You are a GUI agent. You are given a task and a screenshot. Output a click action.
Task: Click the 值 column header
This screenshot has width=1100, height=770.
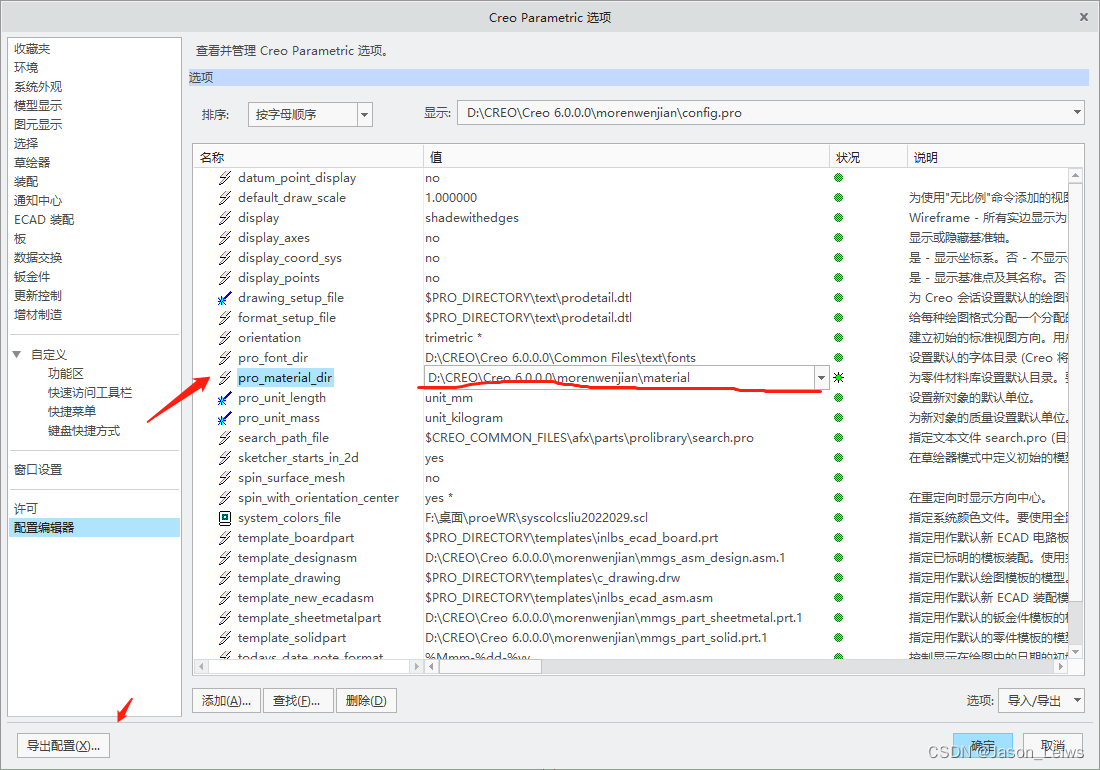[x=626, y=157]
